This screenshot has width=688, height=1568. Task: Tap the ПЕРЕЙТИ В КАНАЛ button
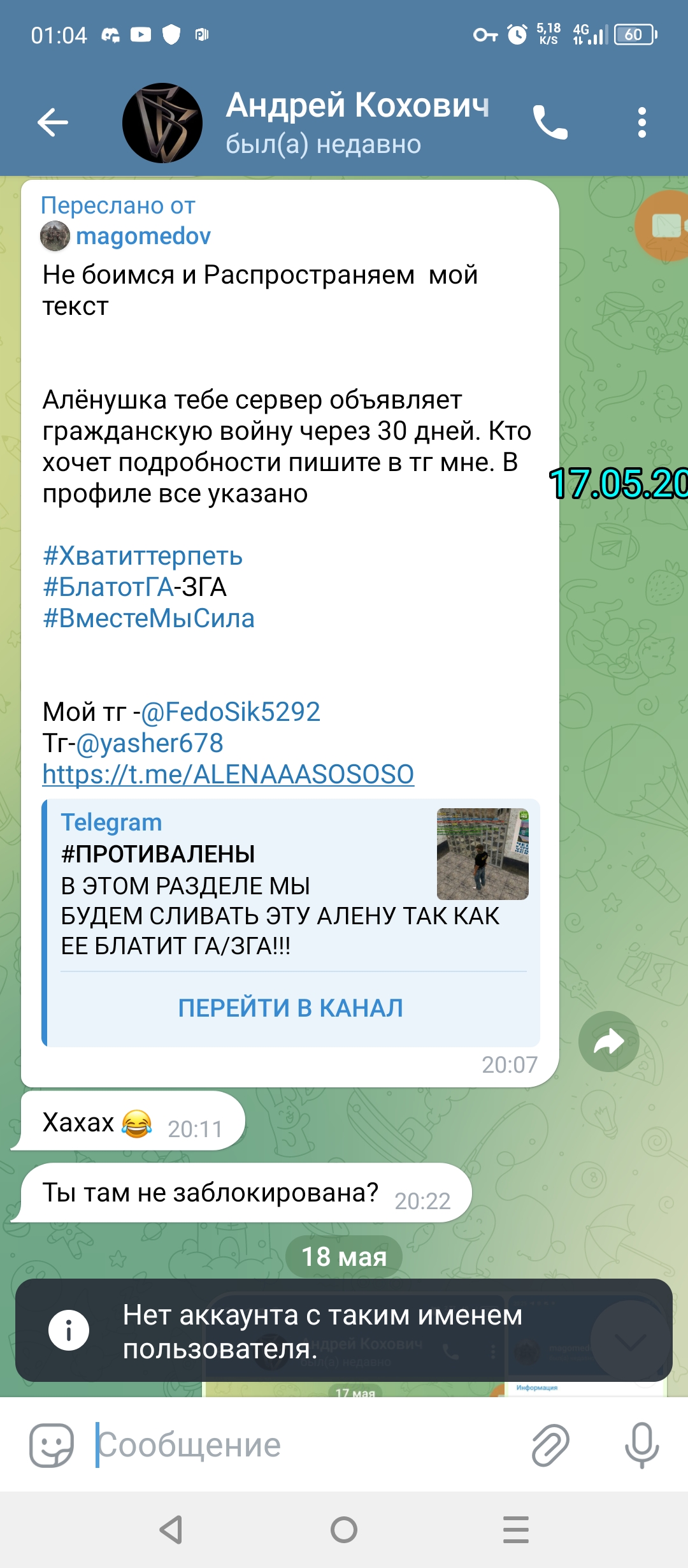click(290, 1008)
